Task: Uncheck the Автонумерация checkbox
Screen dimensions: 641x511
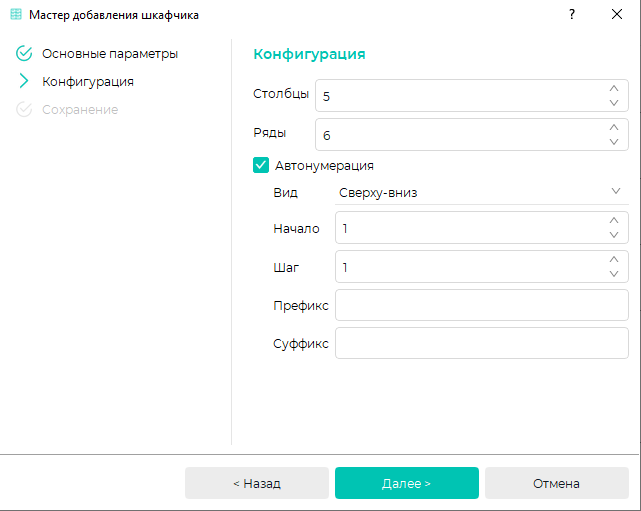Action: pos(261,165)
